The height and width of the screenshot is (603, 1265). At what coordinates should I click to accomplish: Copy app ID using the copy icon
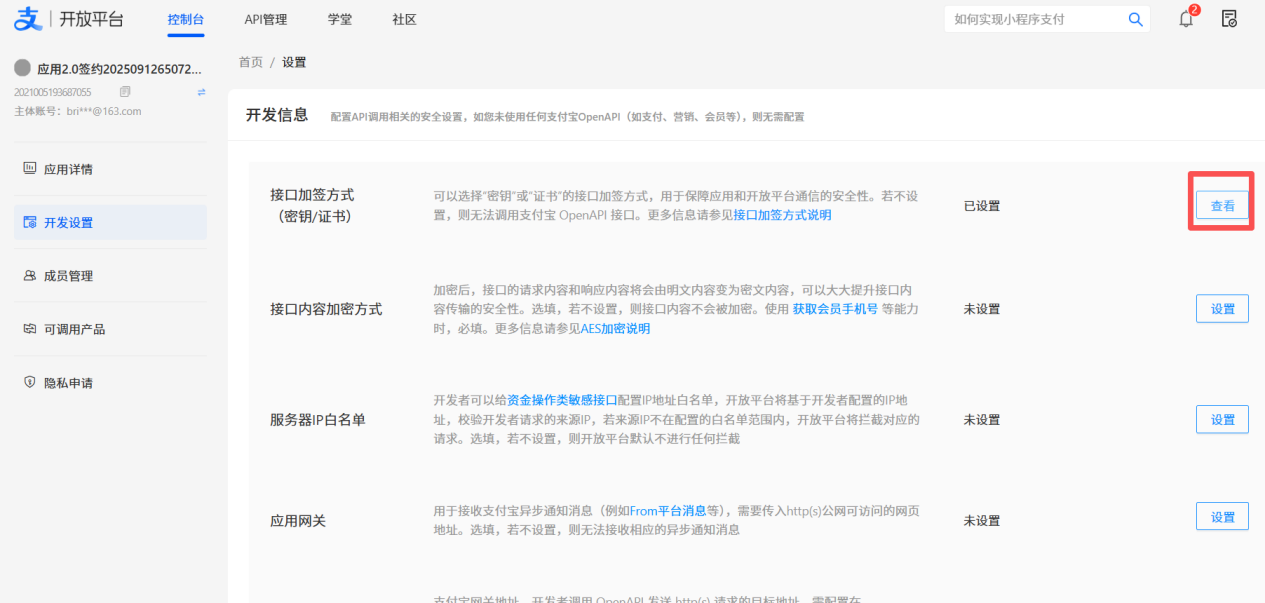125,92
